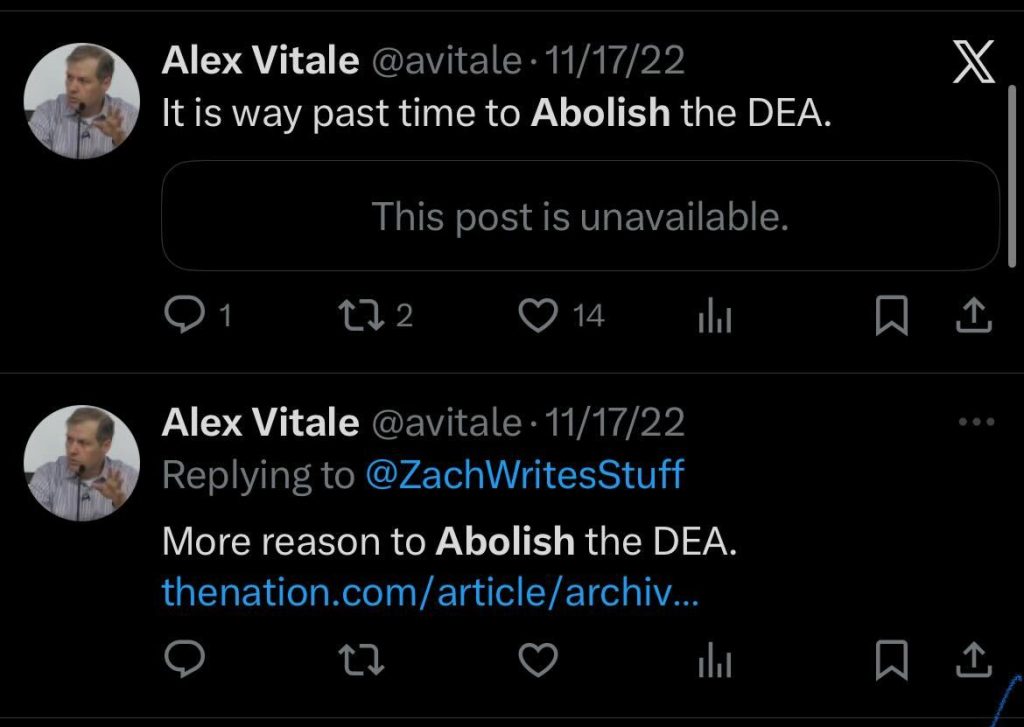The width and height of the screenshot is (1024, 727).
Task: View analytics of the second post
Action: tap(714, 661)
